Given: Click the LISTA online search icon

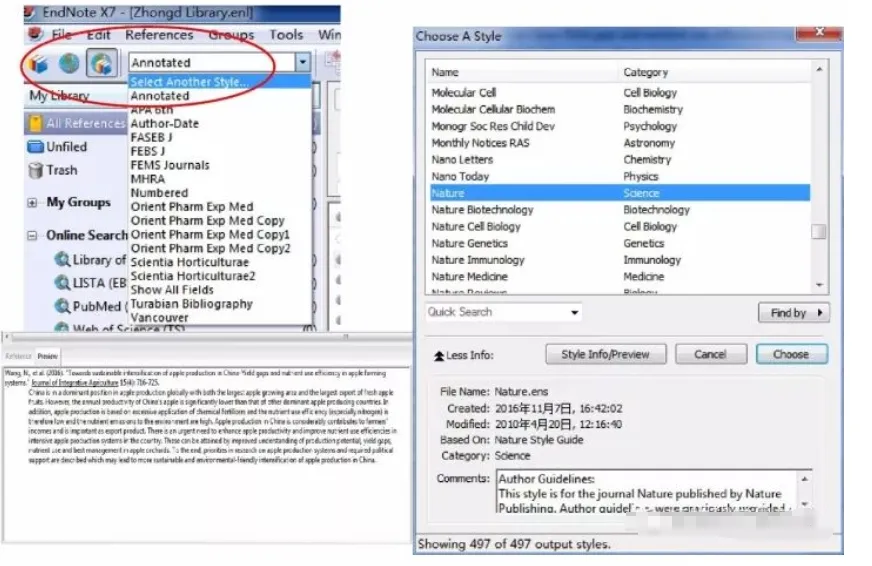Looking at the screenshot, I should pyautogui.click(x=61, y=283).
